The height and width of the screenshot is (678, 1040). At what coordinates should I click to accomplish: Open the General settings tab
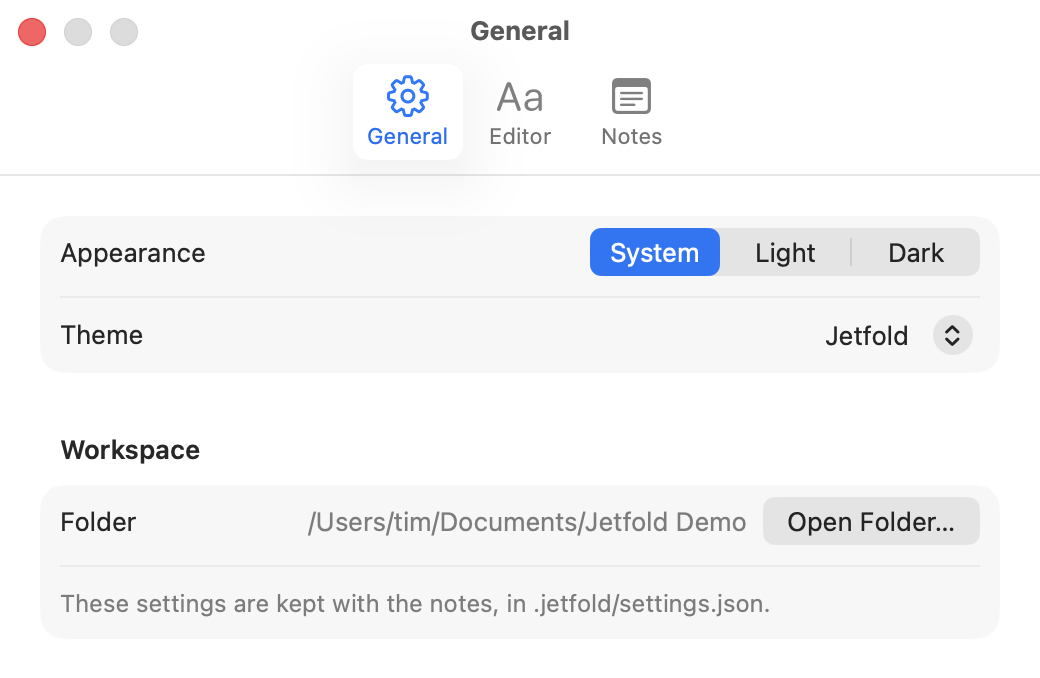(407, 111)
